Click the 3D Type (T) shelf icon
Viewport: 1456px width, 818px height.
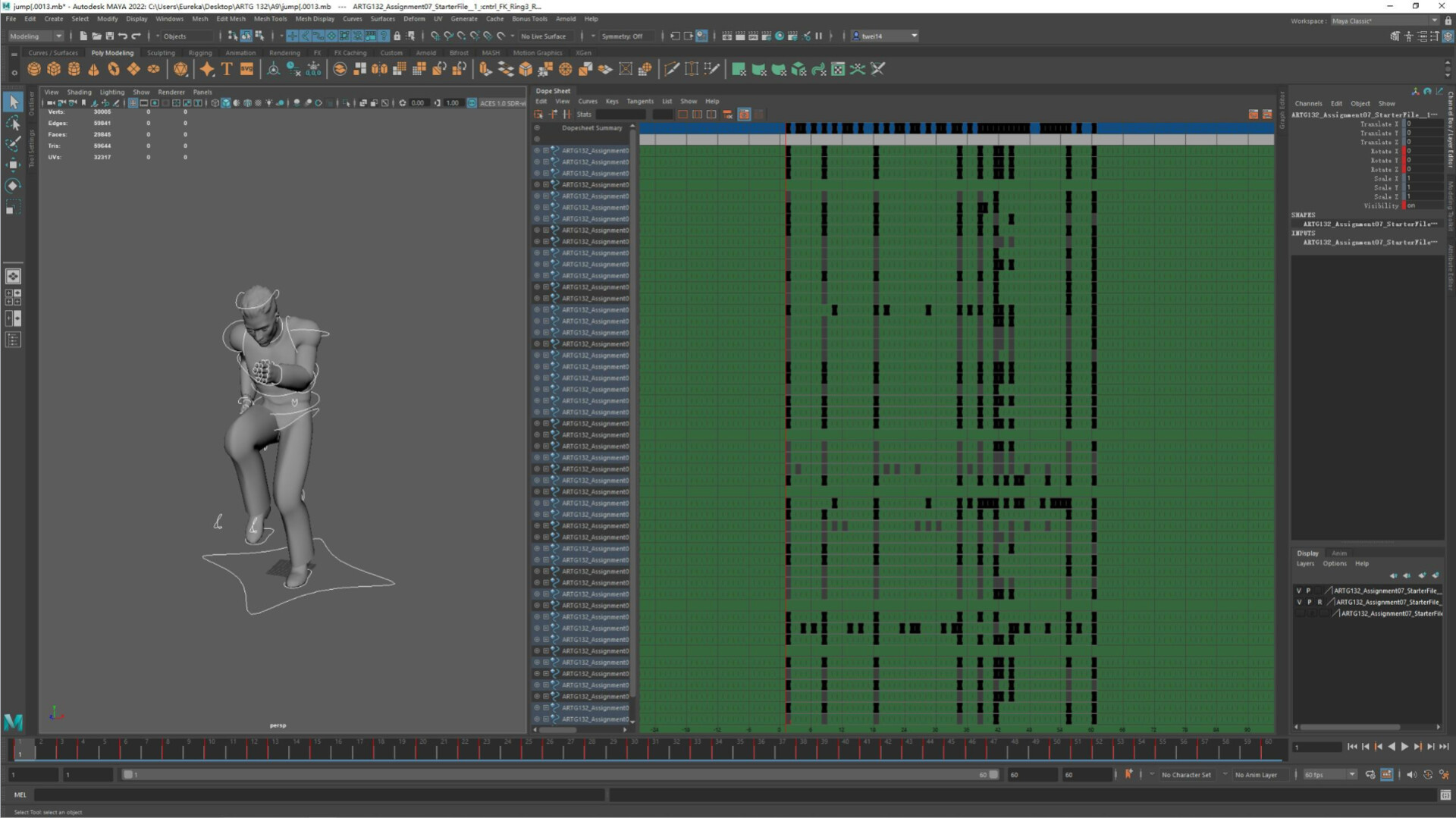[x=225, y=69]
